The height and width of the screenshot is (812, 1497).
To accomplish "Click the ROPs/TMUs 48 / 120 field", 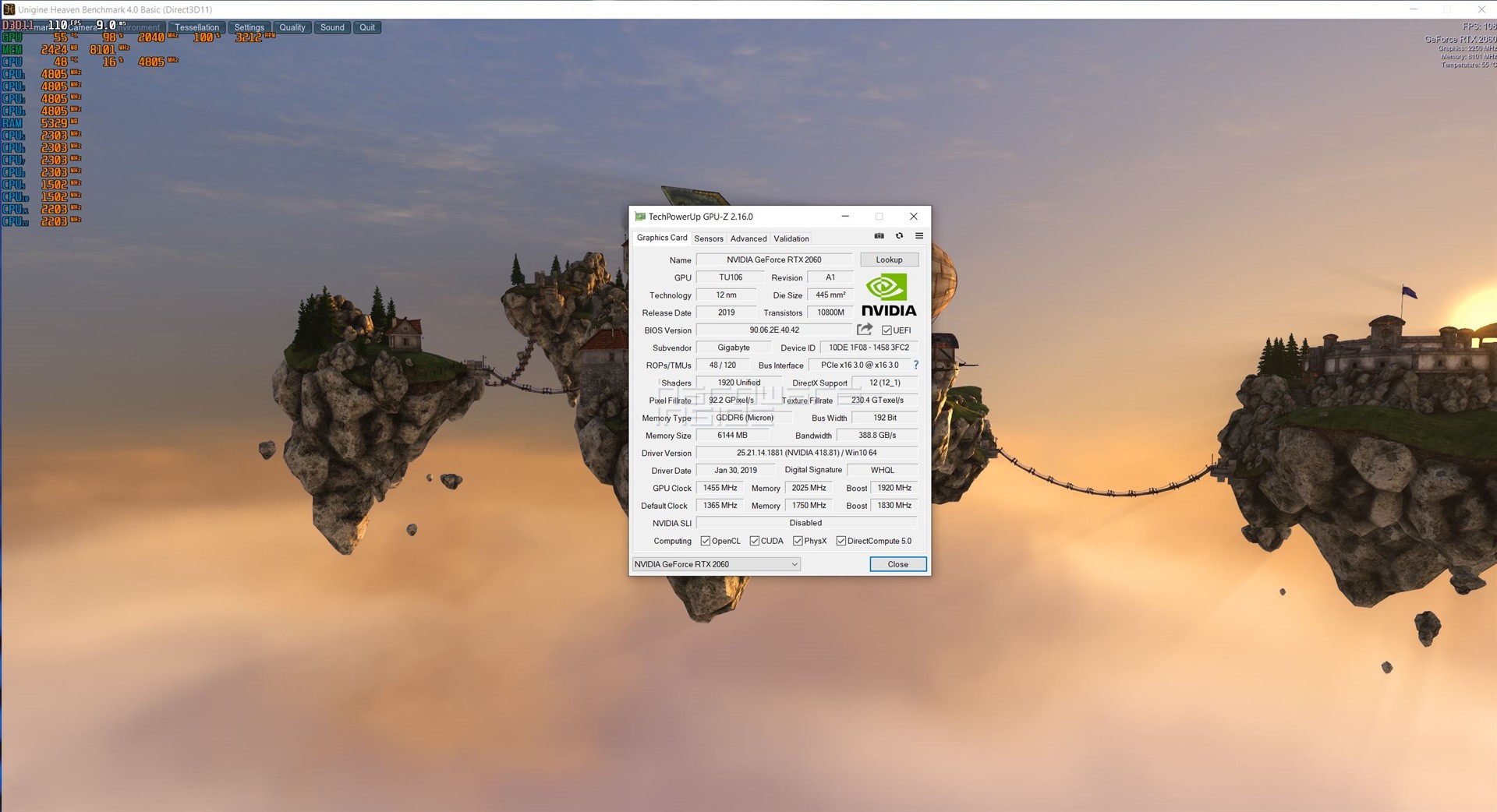I will point(723,365).
